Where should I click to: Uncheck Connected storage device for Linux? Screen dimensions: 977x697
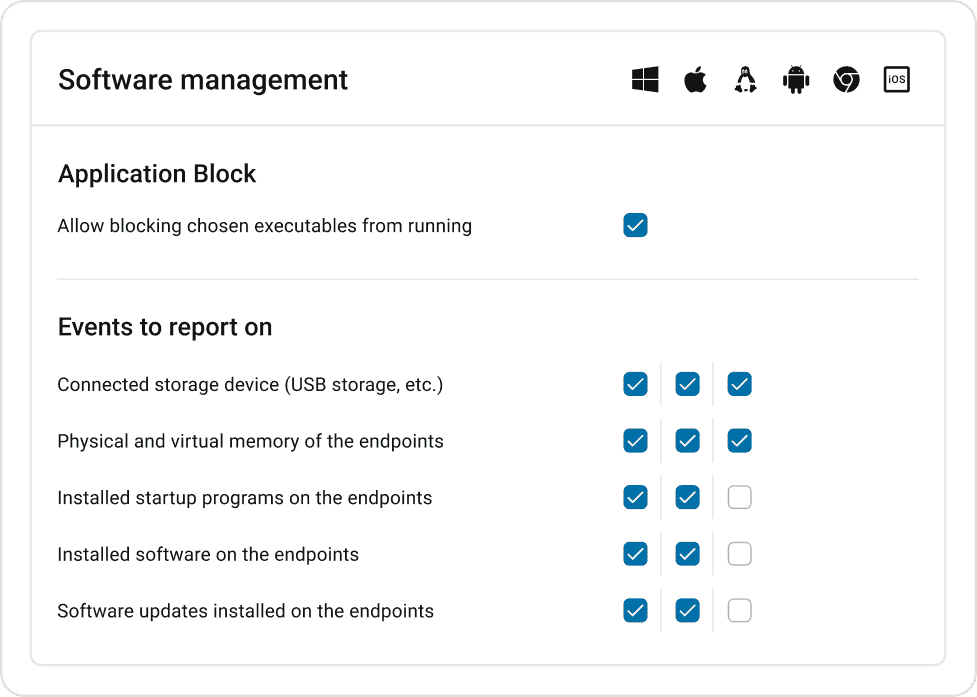click(739, 384)
